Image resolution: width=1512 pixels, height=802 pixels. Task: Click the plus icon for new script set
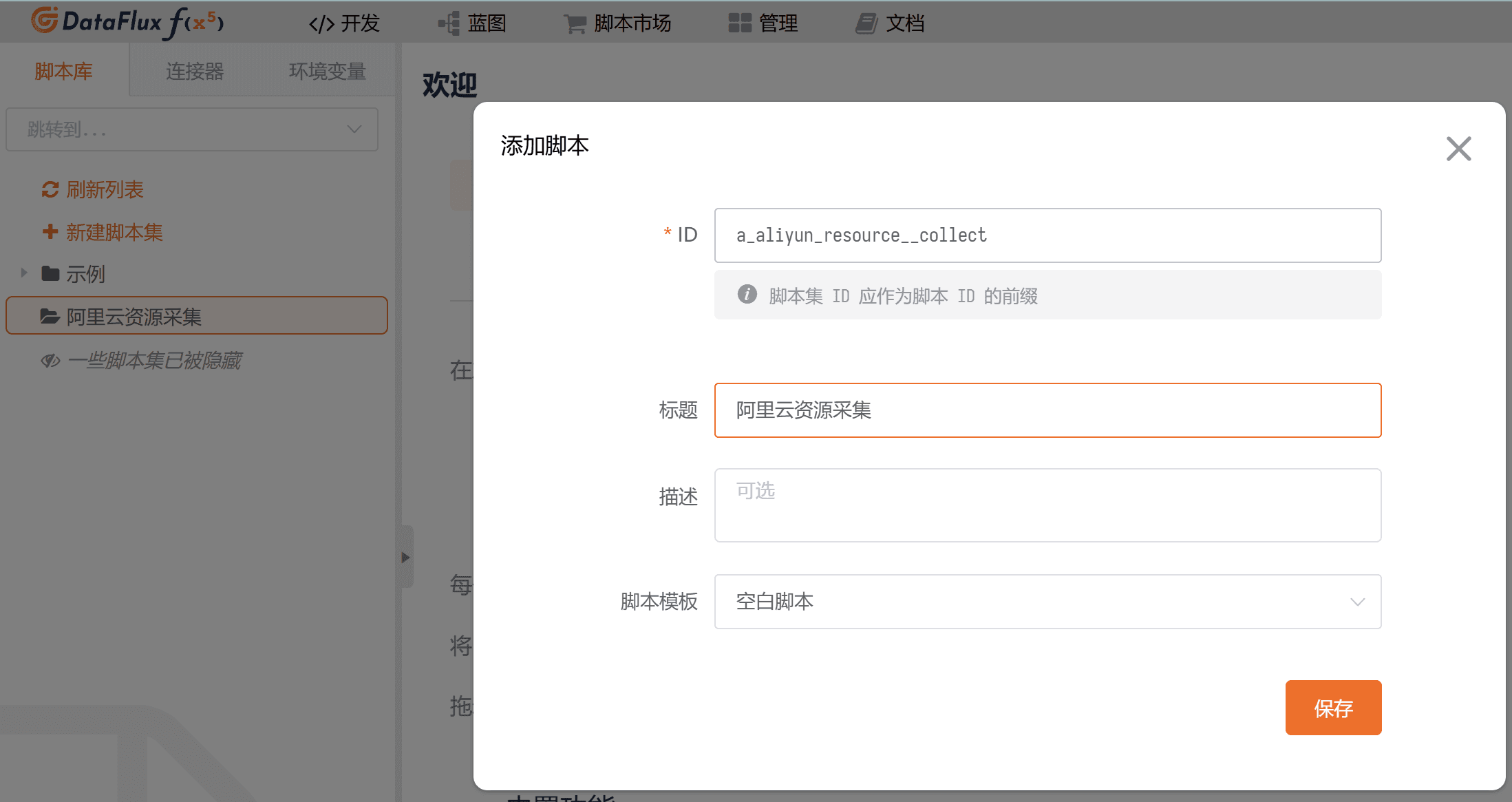coord(50,232)
